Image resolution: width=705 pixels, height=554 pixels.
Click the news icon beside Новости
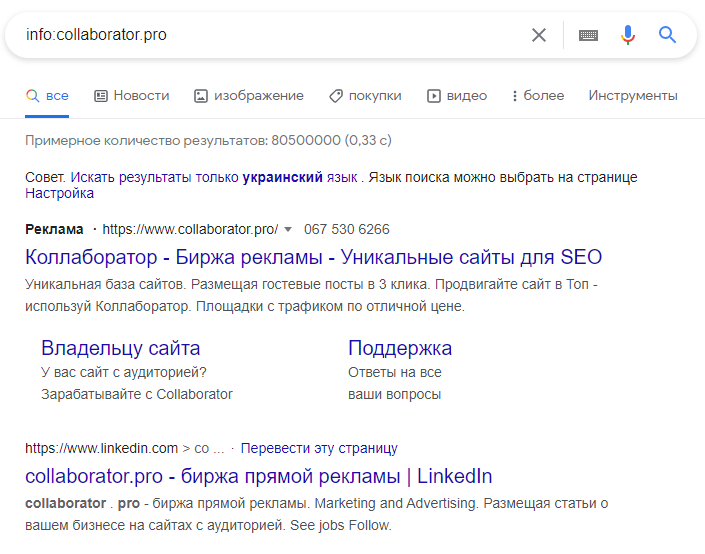click(x=100, y=96)
